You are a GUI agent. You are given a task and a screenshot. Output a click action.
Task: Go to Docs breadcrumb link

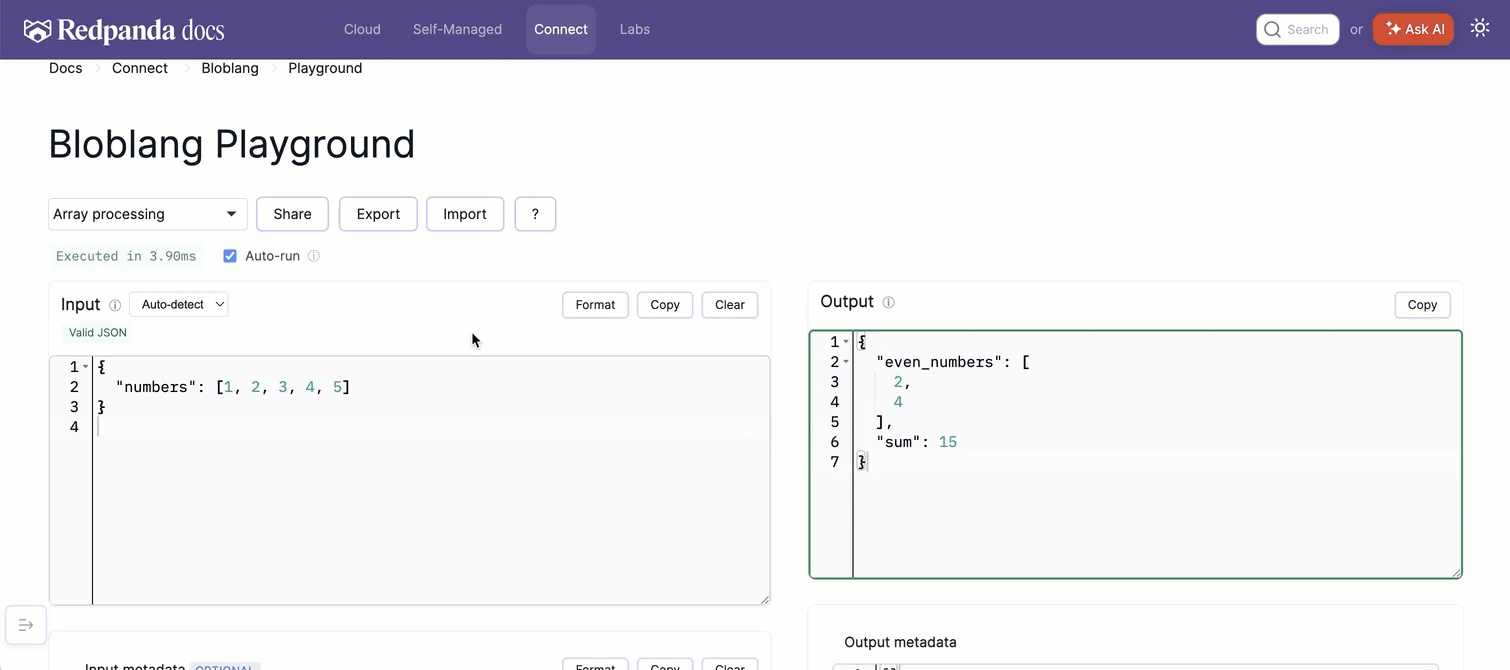click(66, 68)
